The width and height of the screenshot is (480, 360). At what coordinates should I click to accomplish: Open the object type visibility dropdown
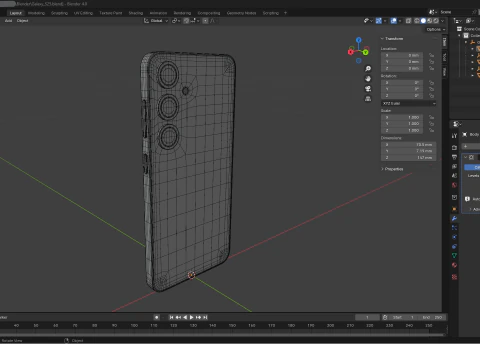[x=368, y=21]
